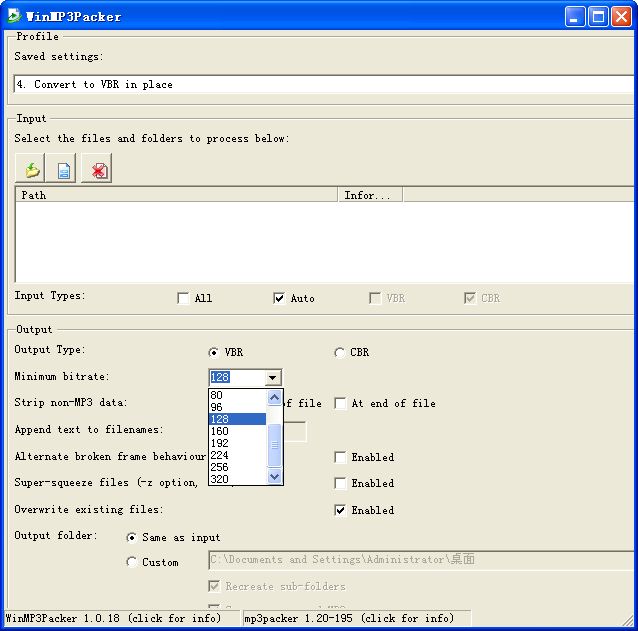The width and height of the screenshot is (638, 631).
Task: Choose Same as input output folder
Action: pyautogui.click(x=131, y=537)
